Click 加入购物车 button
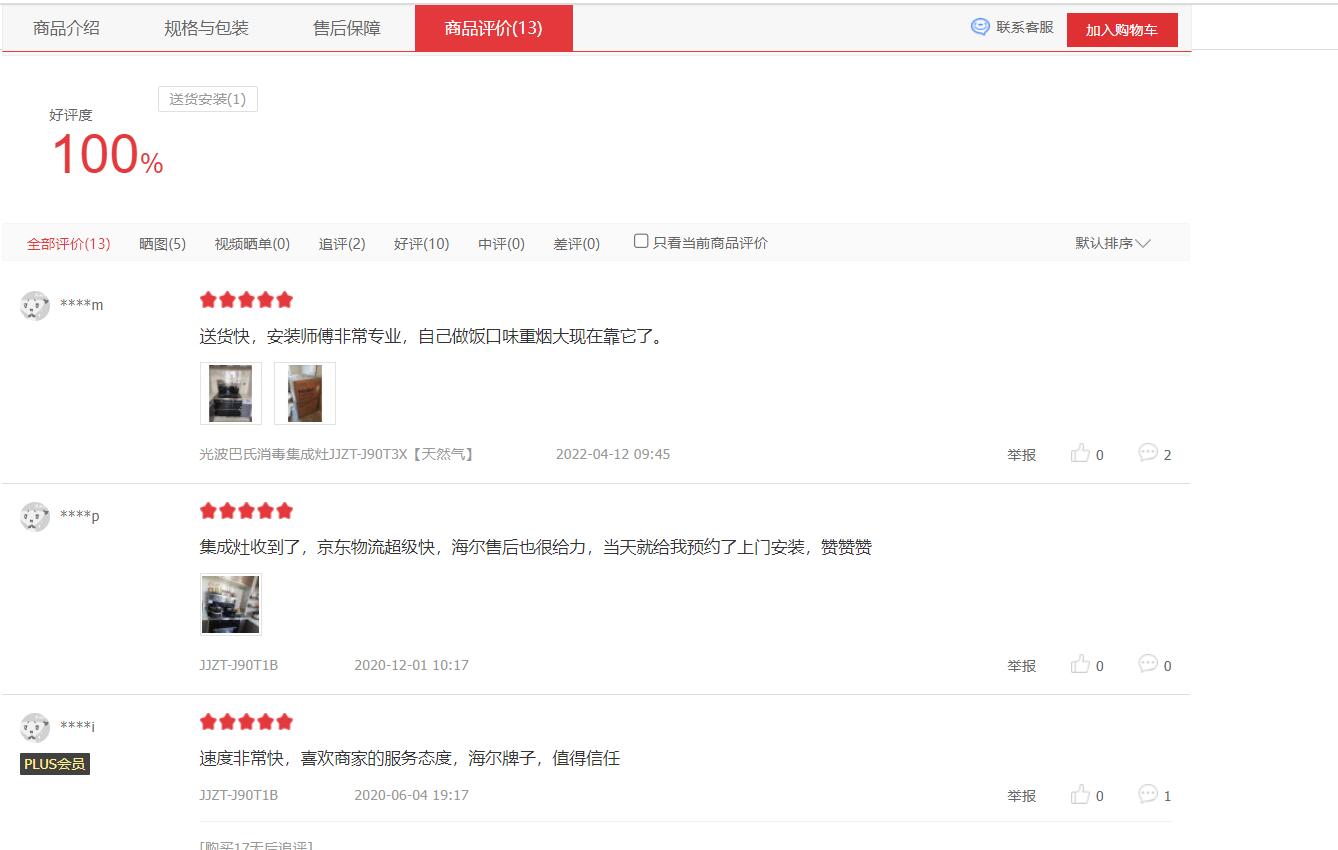 point(1121,30)
